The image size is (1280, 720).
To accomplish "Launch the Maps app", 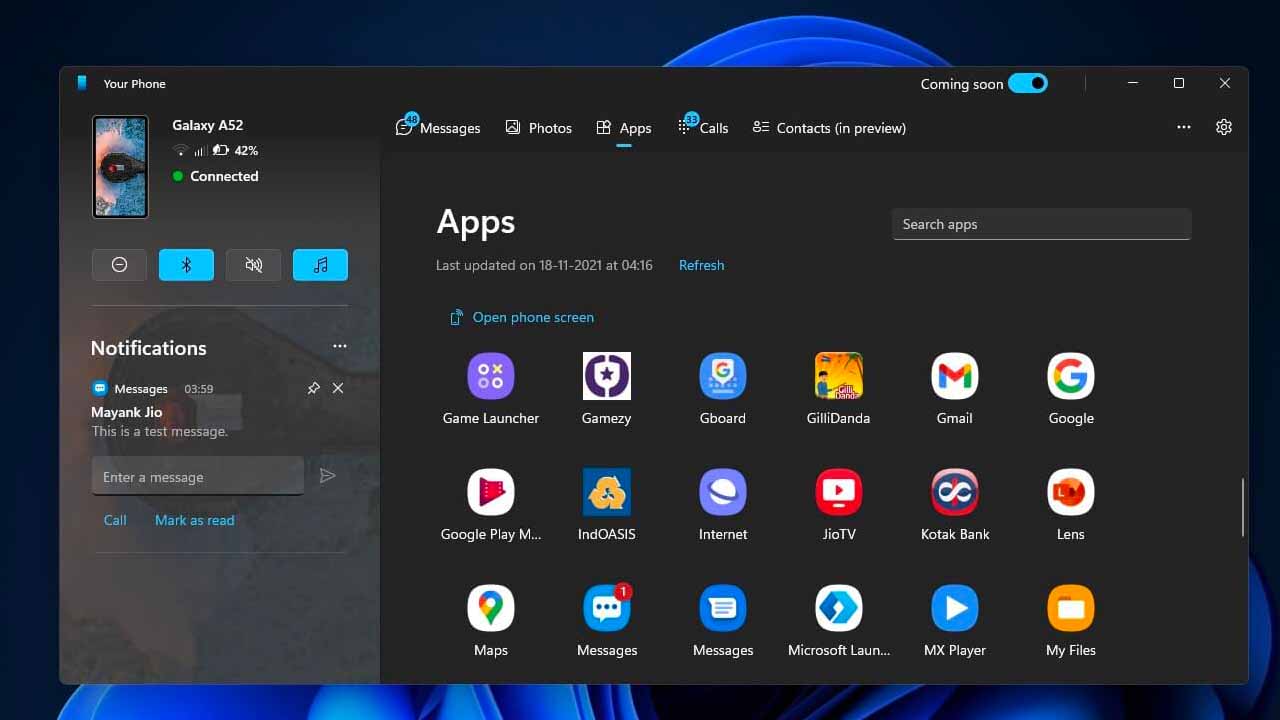I will coord(491,609).
